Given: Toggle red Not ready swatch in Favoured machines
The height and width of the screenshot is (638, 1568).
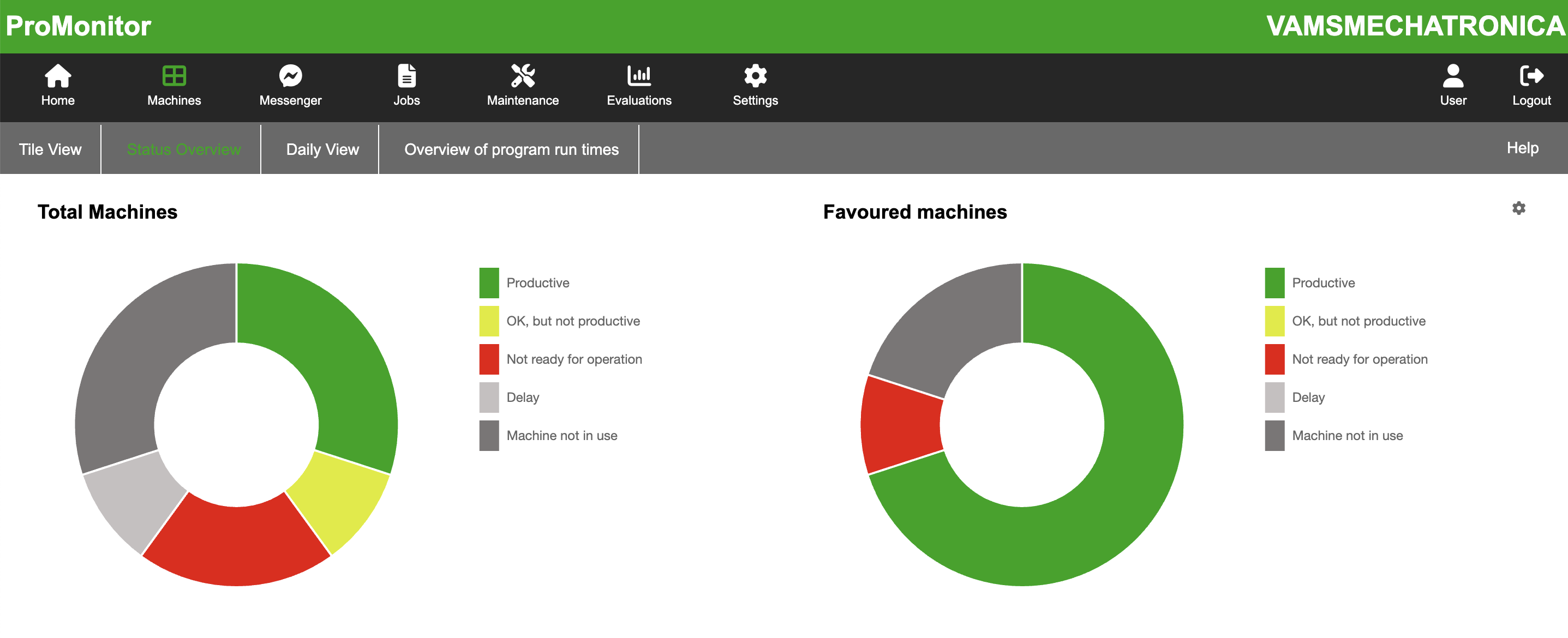Looking at the screenshot, I should pos(1274,359).
